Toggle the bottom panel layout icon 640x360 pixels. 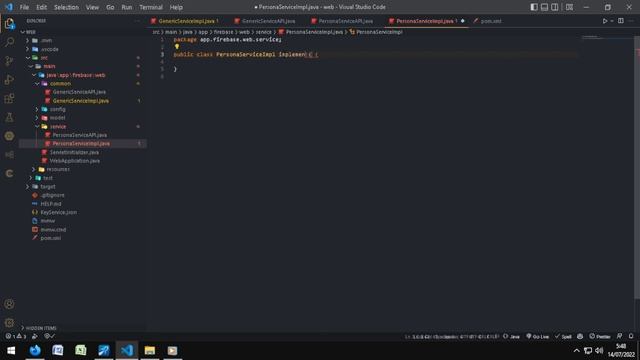click(x=544, y=7)
